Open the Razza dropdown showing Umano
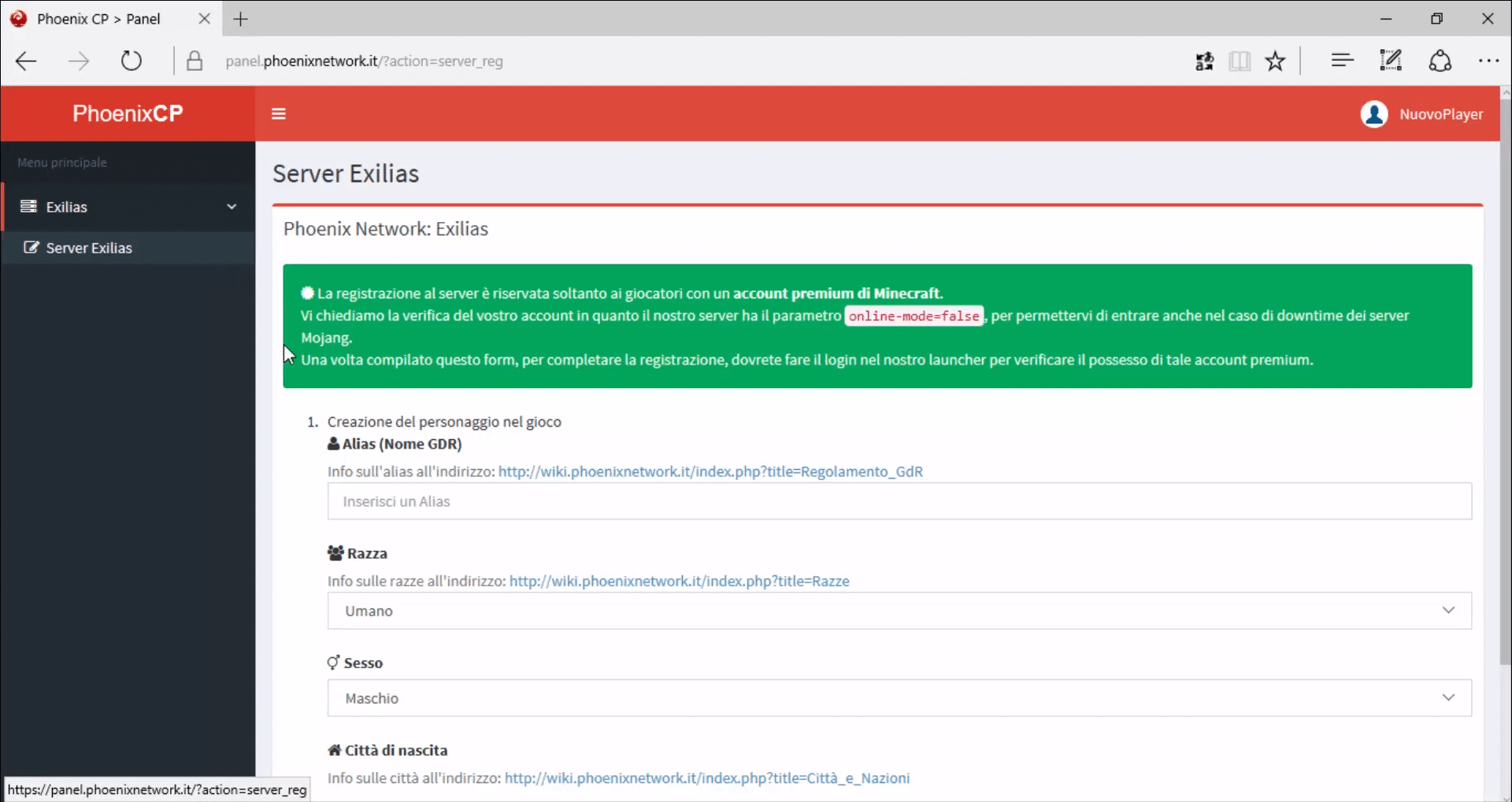The image size is (1512, 802). pos(899,611)
